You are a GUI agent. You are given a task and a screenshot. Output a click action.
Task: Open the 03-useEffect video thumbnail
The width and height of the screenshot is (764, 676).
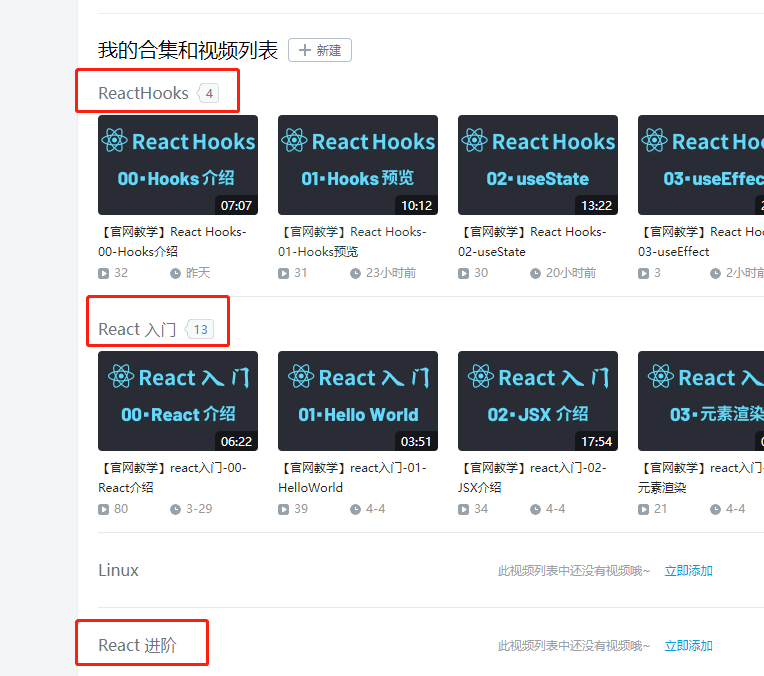click(701, 165)
